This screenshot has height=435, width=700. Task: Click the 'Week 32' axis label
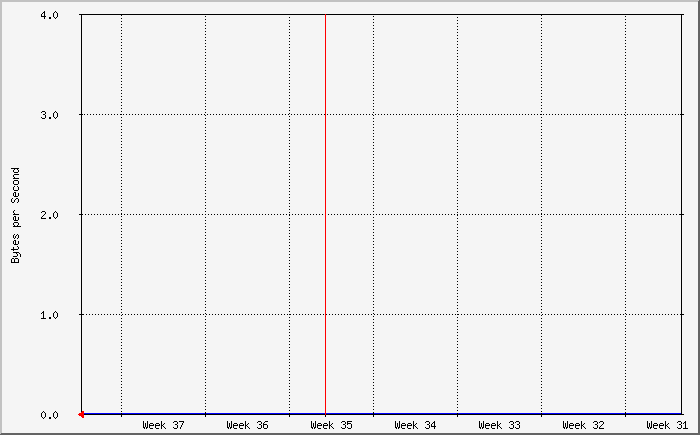click(x=583, y=425)
